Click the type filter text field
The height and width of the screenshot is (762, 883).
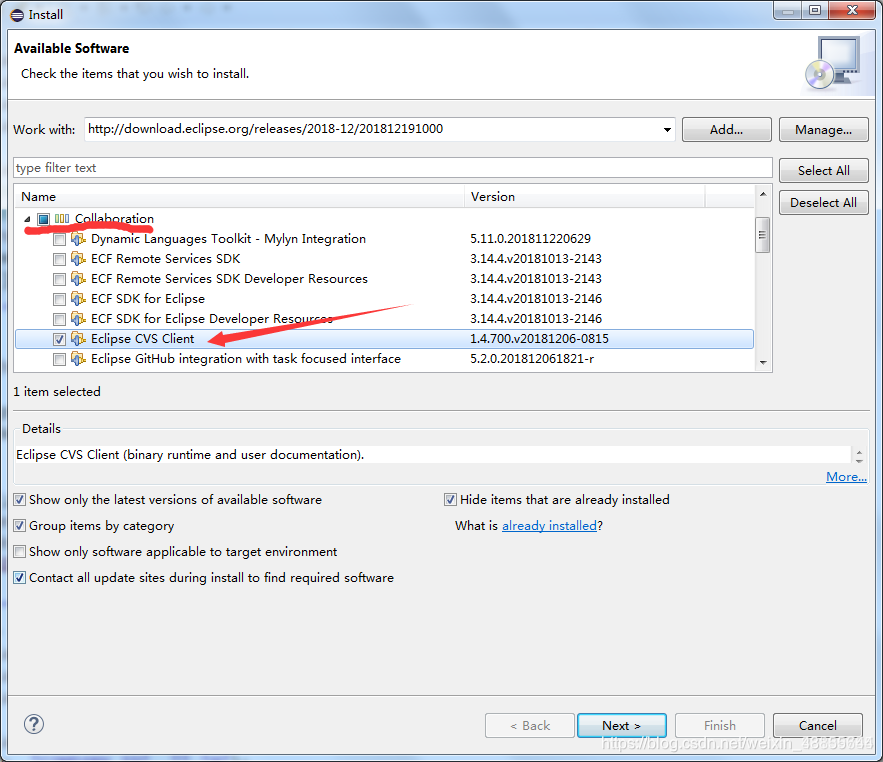(x=393, y=168)
